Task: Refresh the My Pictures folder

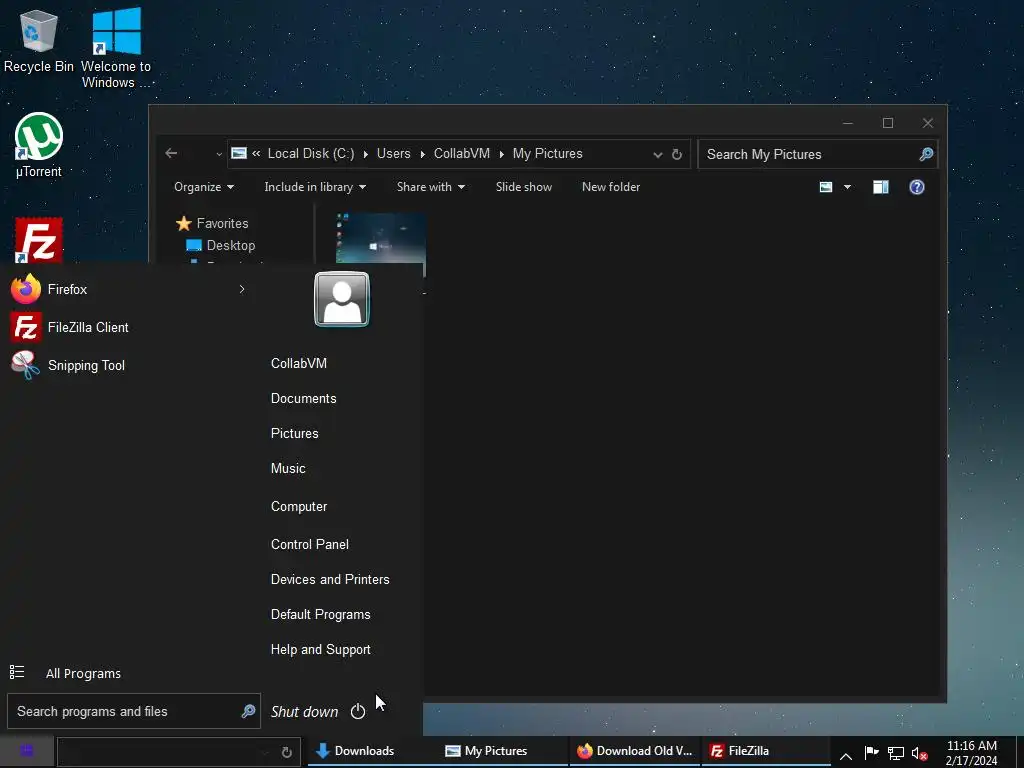Action: pos(677,154)
